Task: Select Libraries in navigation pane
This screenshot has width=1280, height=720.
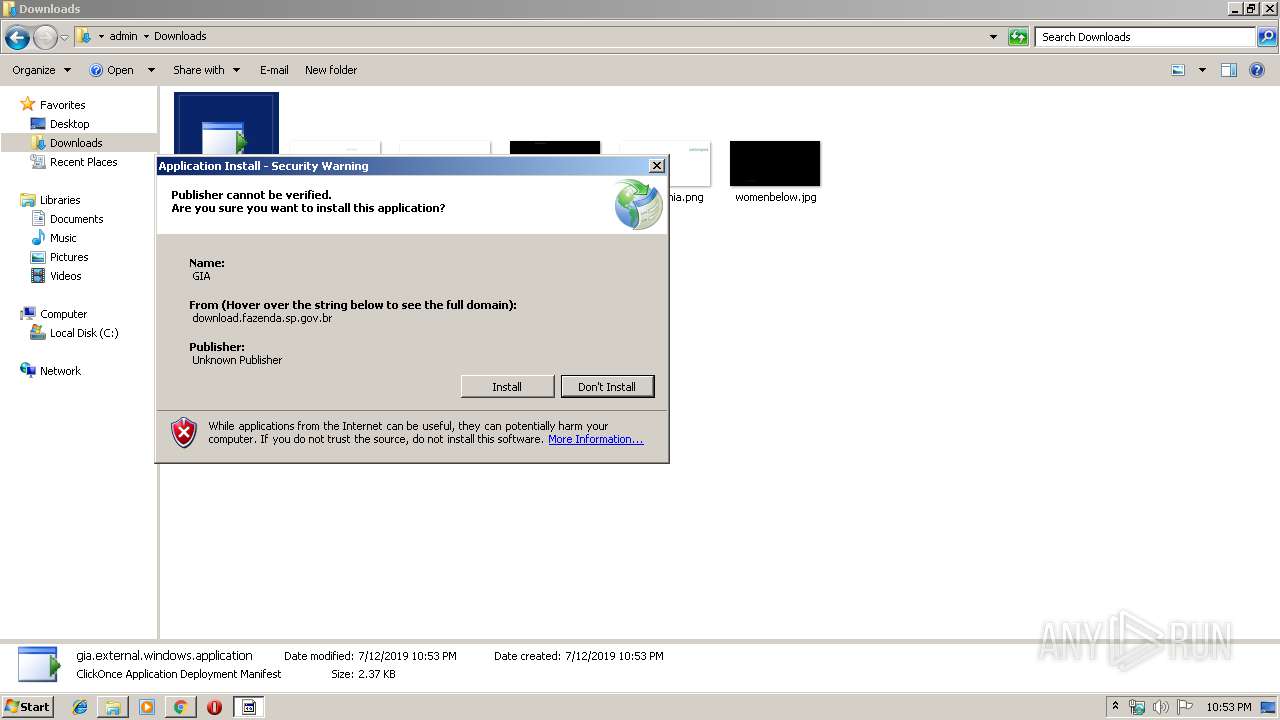Action: (x=60, y=200)
